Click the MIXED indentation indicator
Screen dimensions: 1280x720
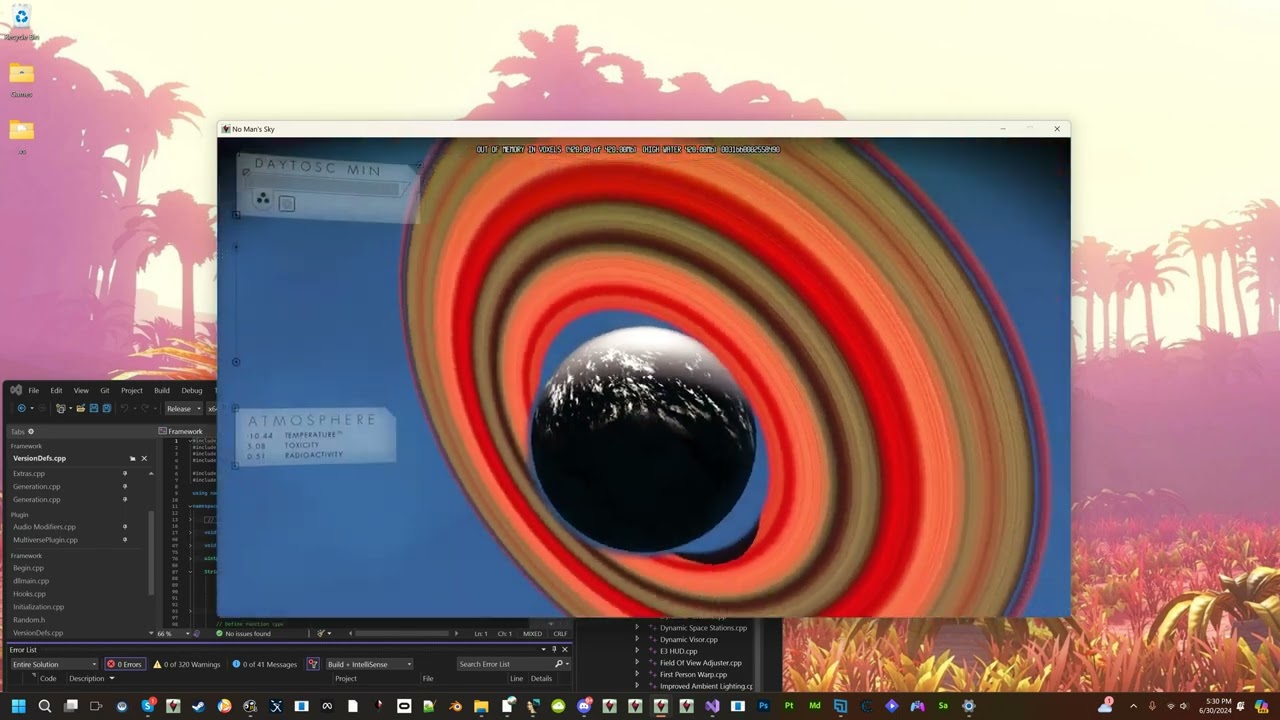click(532, 633)
